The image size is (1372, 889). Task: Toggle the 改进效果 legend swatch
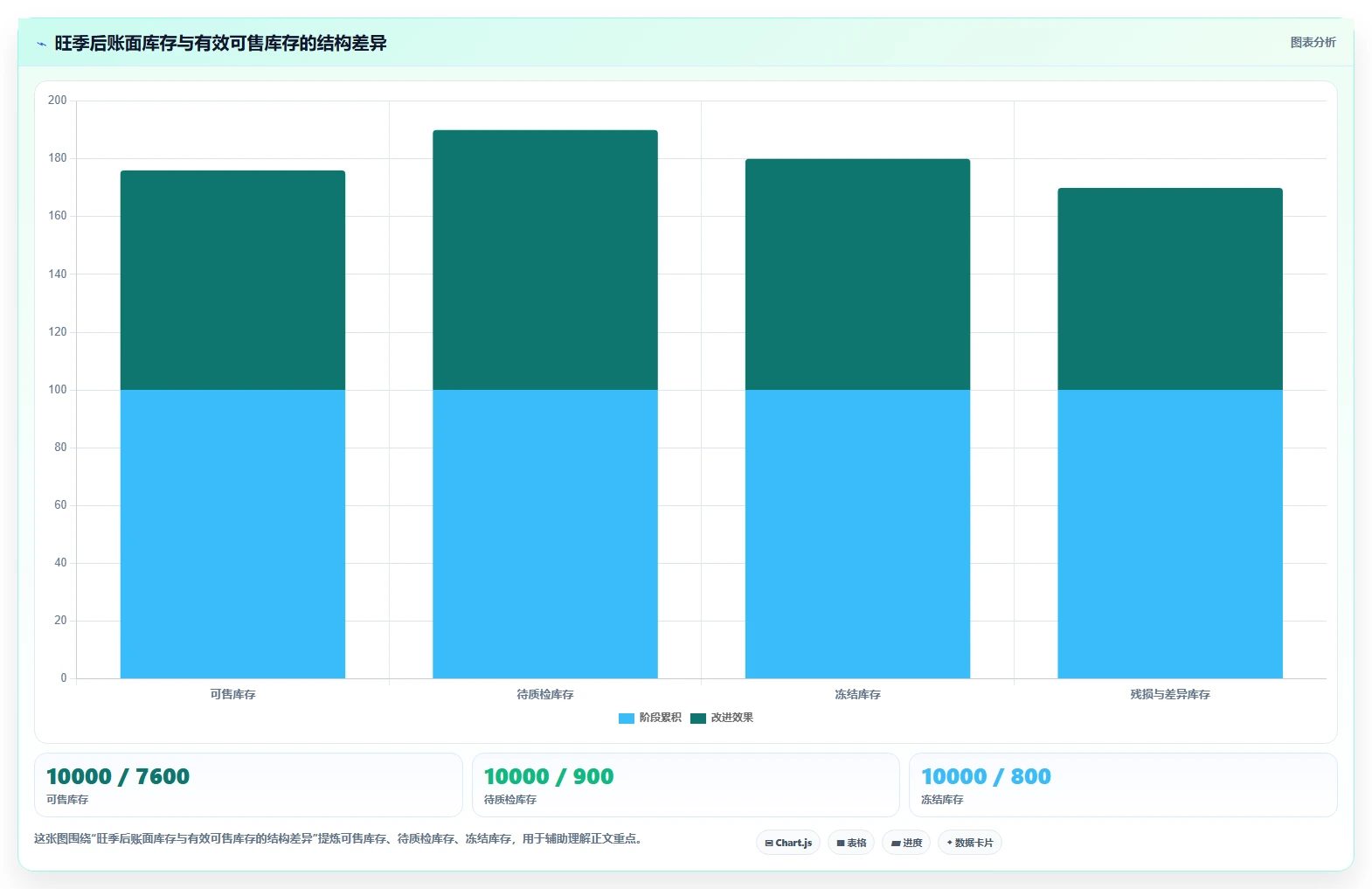697,718
